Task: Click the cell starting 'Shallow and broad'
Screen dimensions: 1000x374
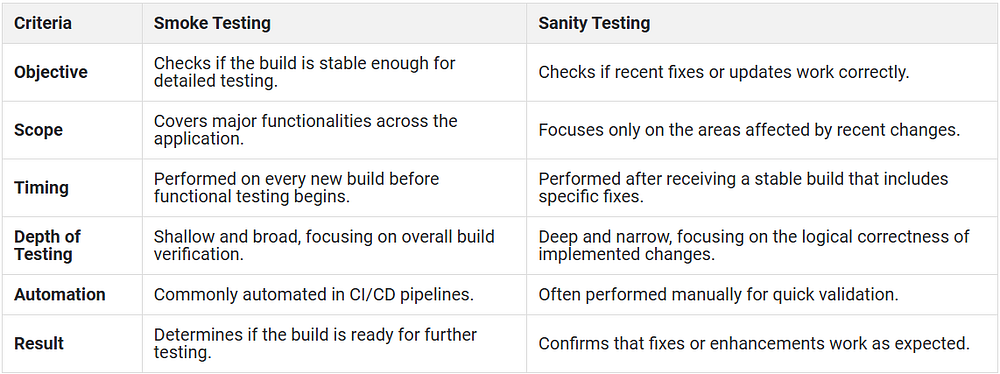Action: click(x=334, y=246)
